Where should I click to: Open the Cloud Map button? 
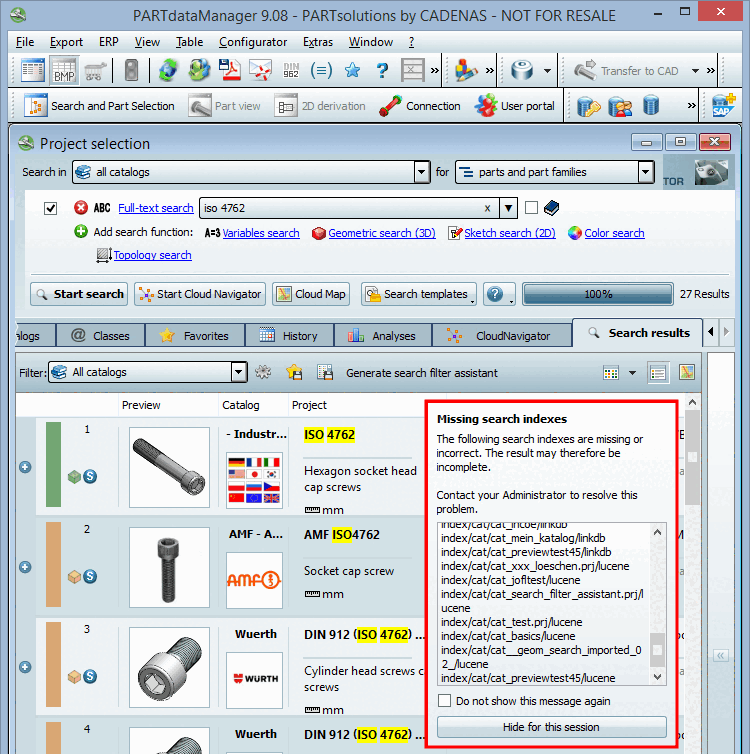(311, 294)
